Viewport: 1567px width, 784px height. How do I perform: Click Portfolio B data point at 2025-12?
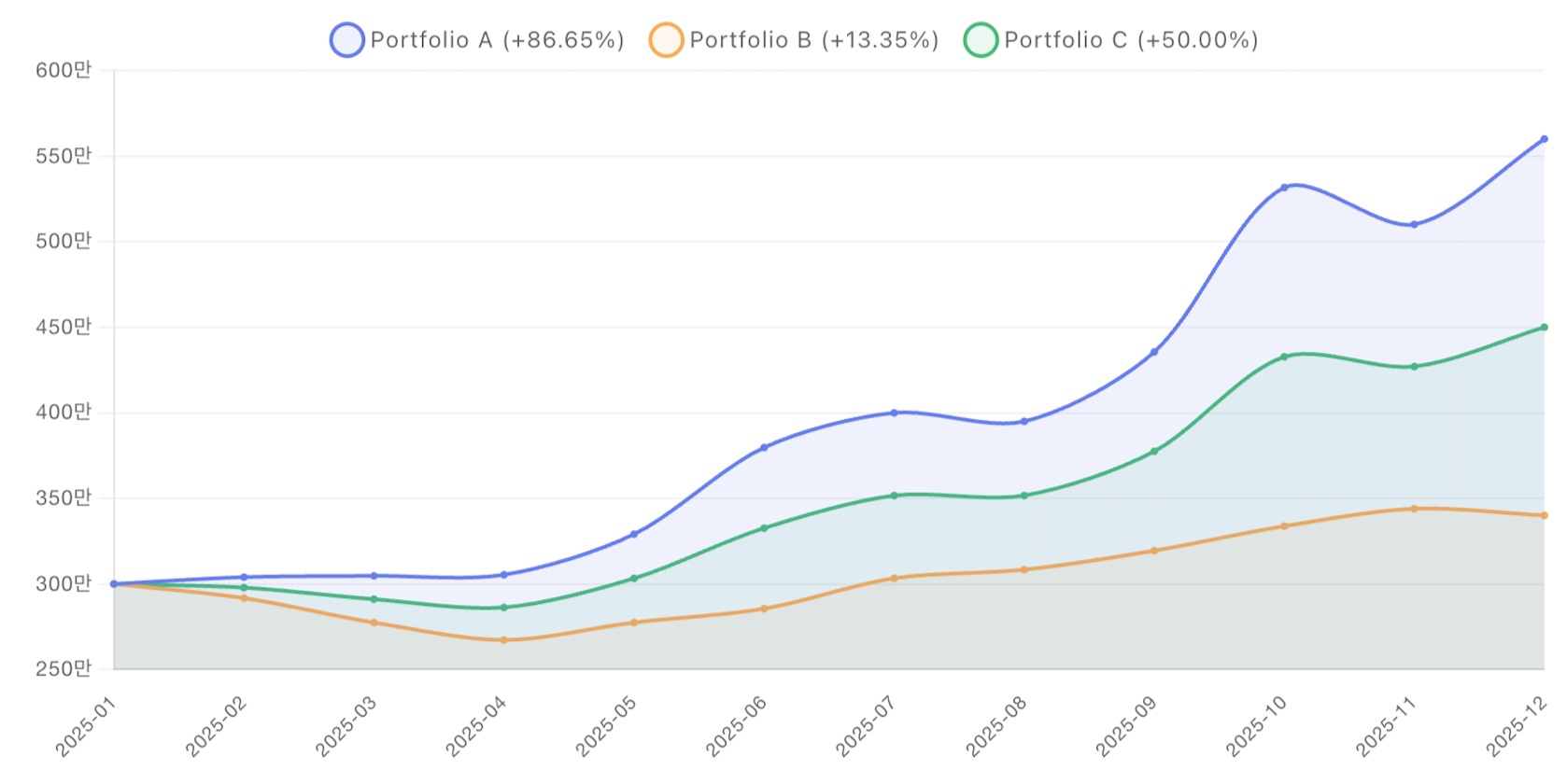[x=1544, y=515]
